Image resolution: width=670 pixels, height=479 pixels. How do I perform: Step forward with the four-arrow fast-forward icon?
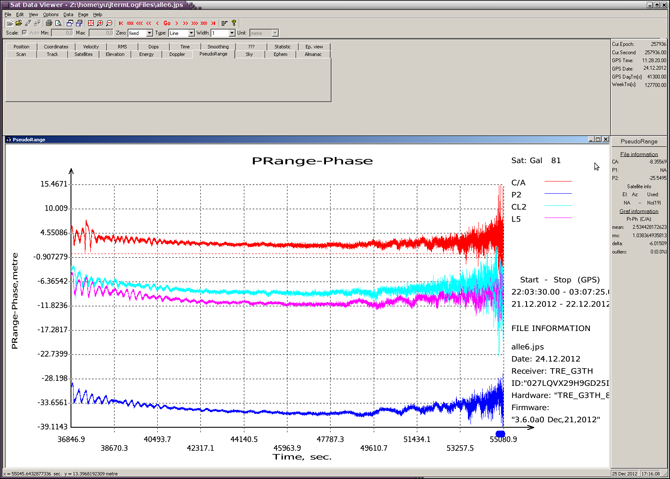coord(204,23)
